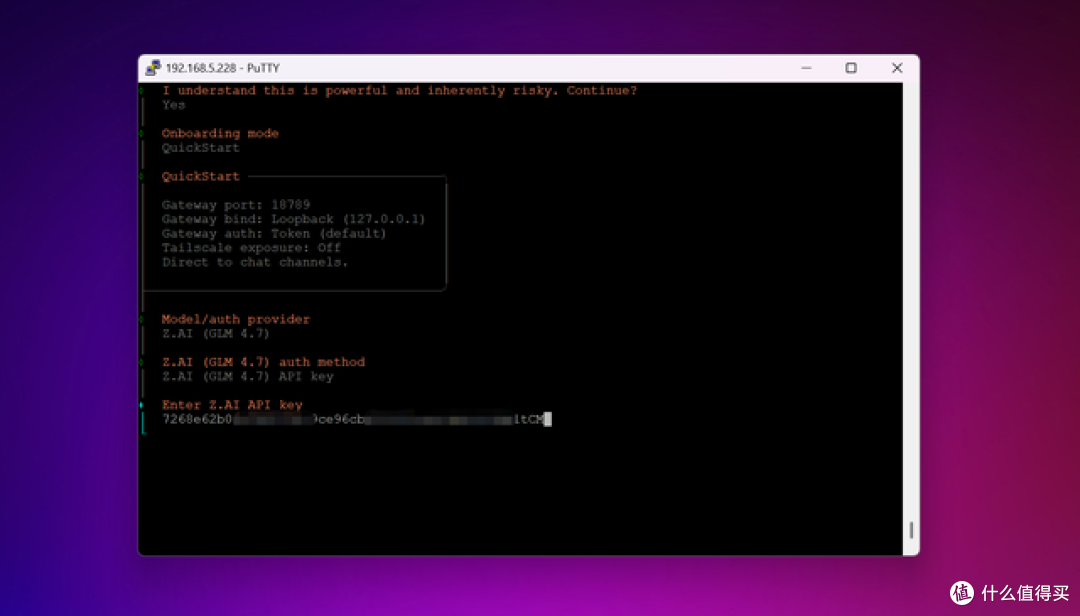Click the 'QuickStart' answer under Onboarding mode
The image size is (1080, 616).
pyautogui.click(x=200, y=147)
